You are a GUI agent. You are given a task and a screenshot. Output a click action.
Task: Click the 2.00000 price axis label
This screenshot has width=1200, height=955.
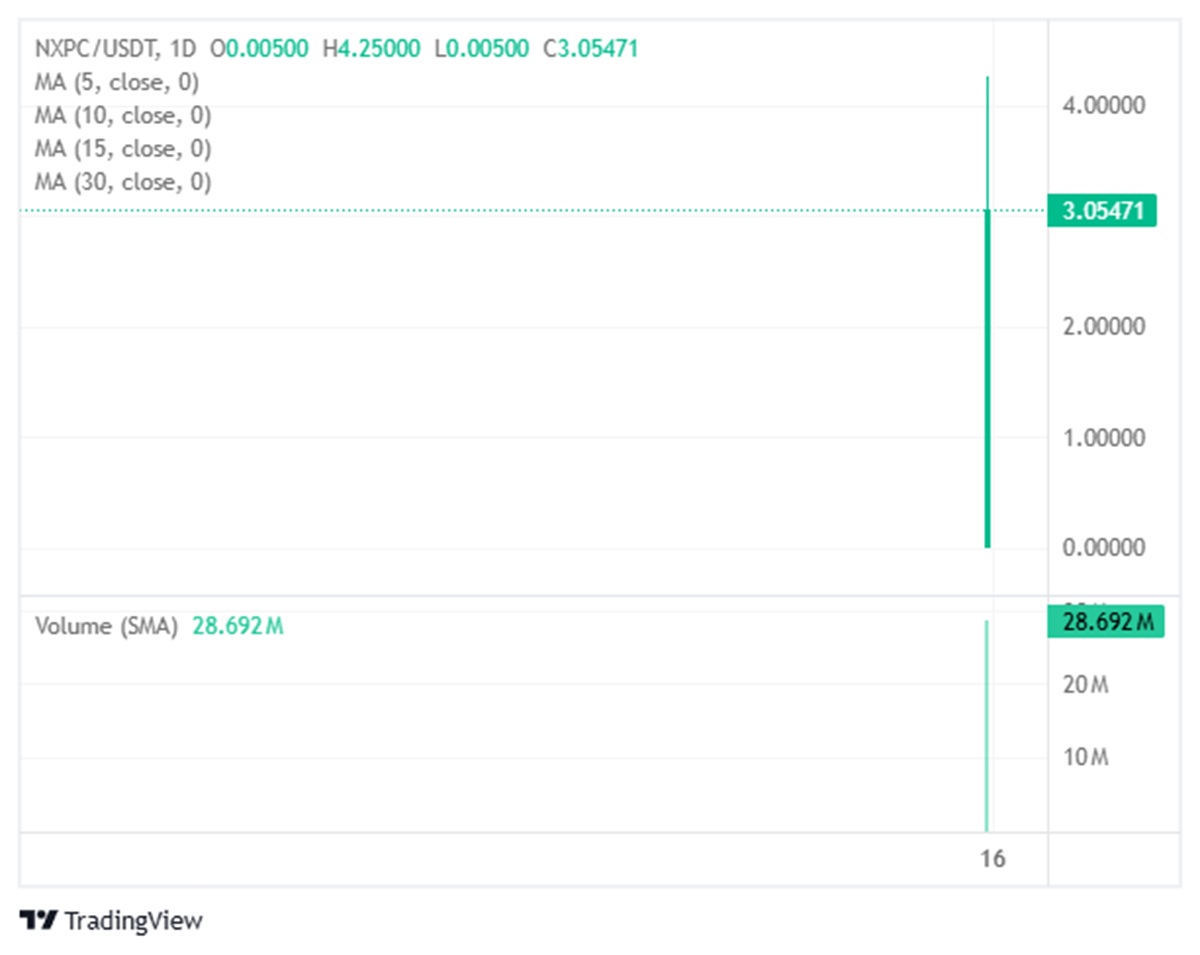pyautogui.click(x=1104, y=327)
